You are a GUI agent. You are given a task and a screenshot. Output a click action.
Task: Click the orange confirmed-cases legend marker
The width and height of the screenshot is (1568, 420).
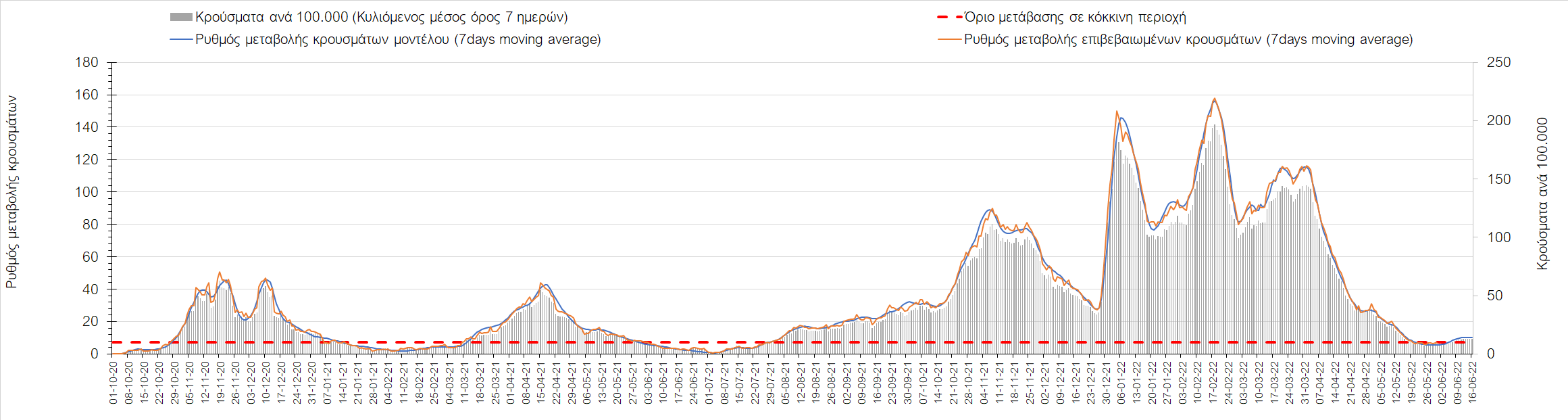pos(949,40)
